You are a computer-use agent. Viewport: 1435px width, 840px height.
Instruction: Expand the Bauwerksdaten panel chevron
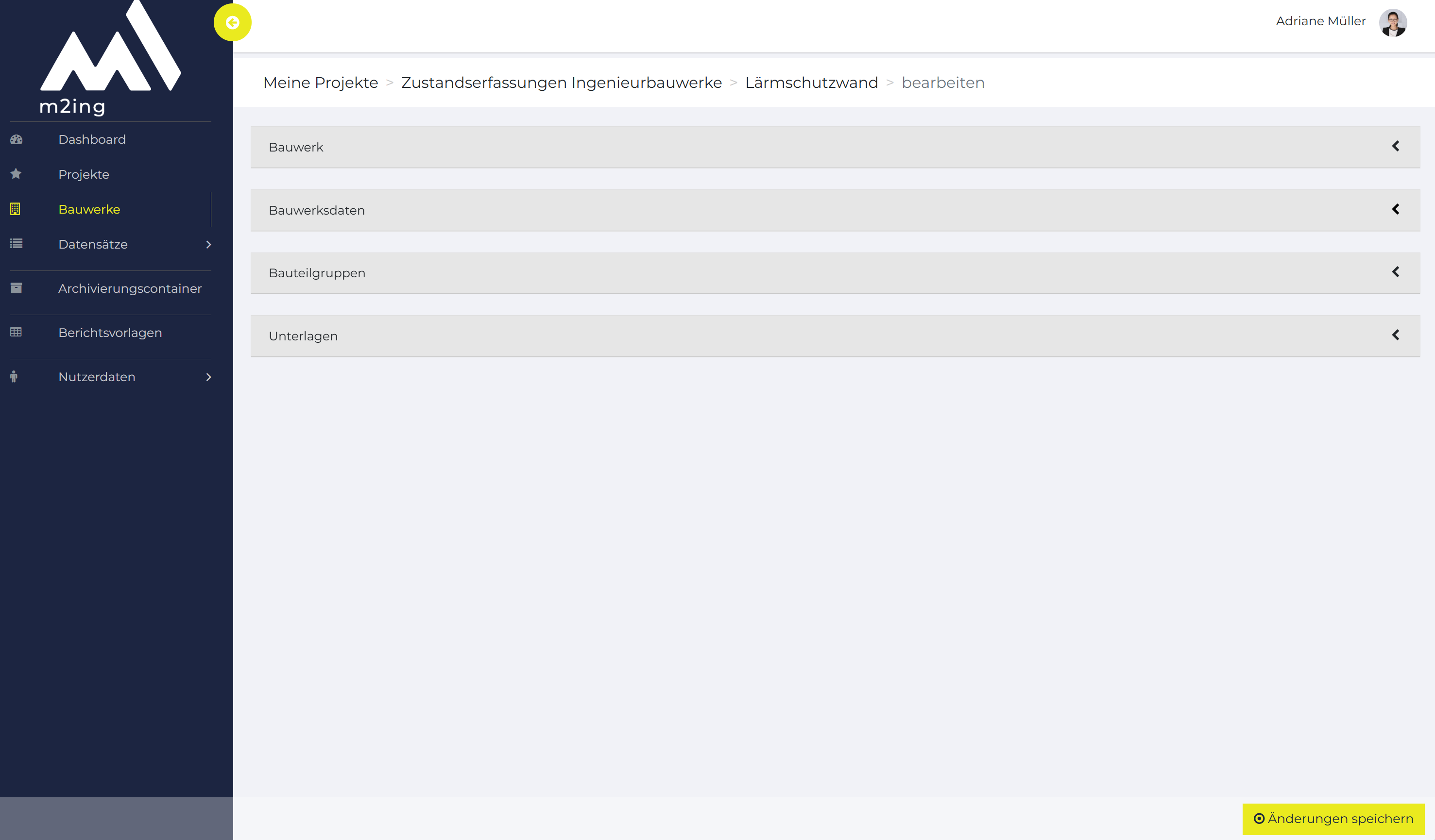click(x=1396, y=209)
